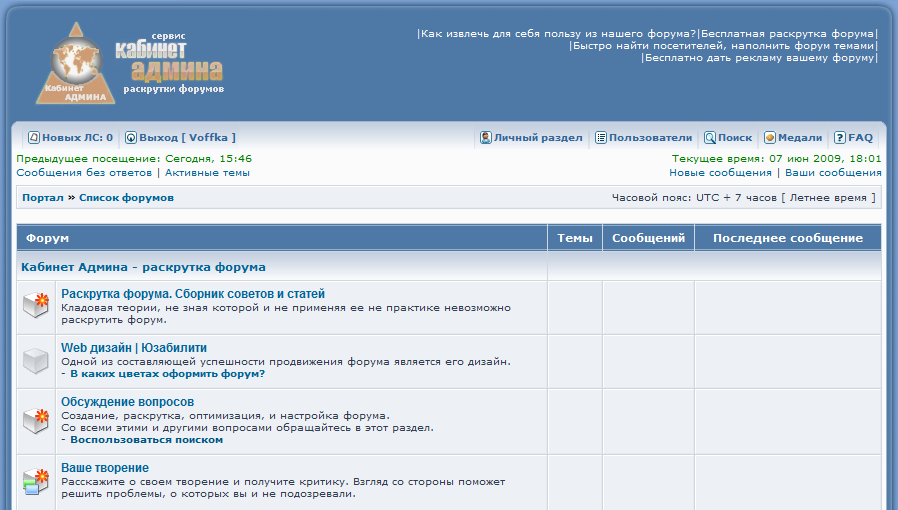Go to Портал in the breadcrumb
This screenshot has width=898, height=510.
pos(43,198)
